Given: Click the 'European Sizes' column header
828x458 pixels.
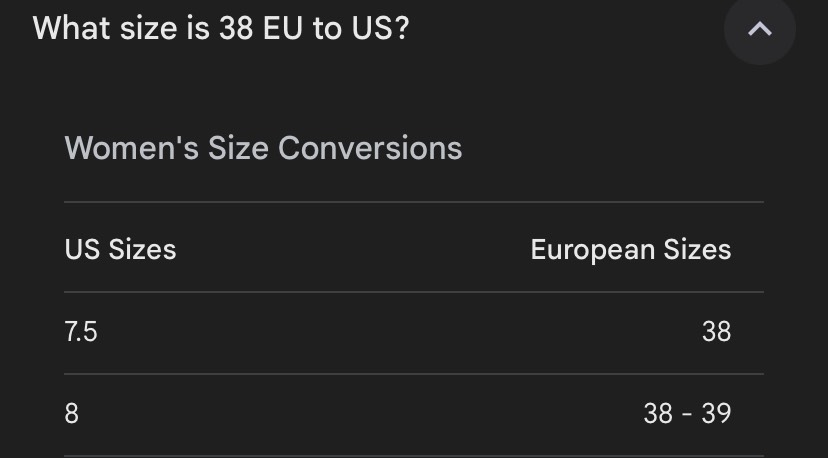Looking at the screenshot, I should (x=631, y=249).
